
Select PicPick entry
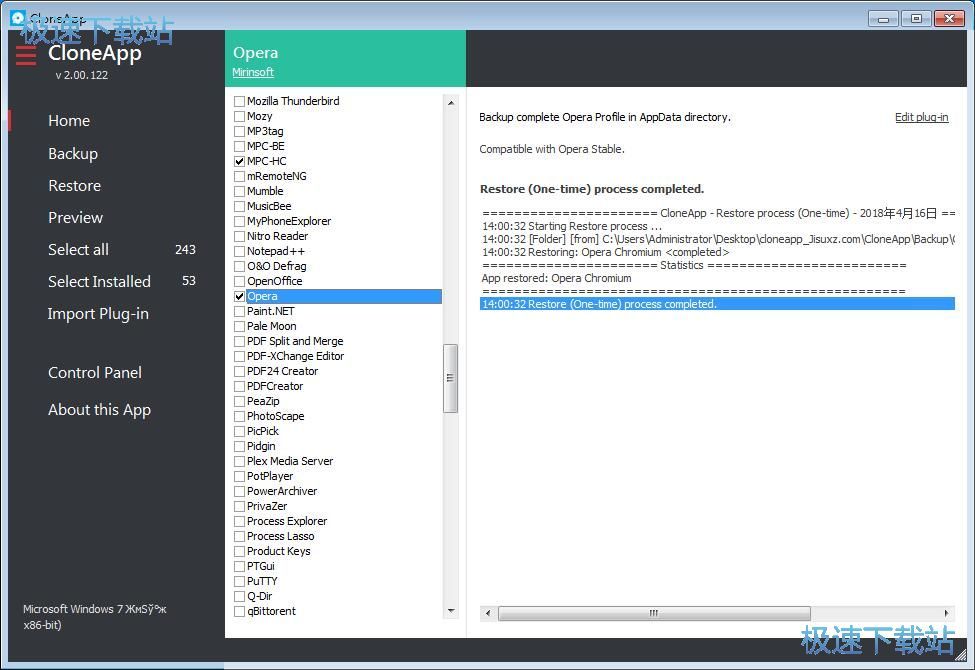point(262,431)
